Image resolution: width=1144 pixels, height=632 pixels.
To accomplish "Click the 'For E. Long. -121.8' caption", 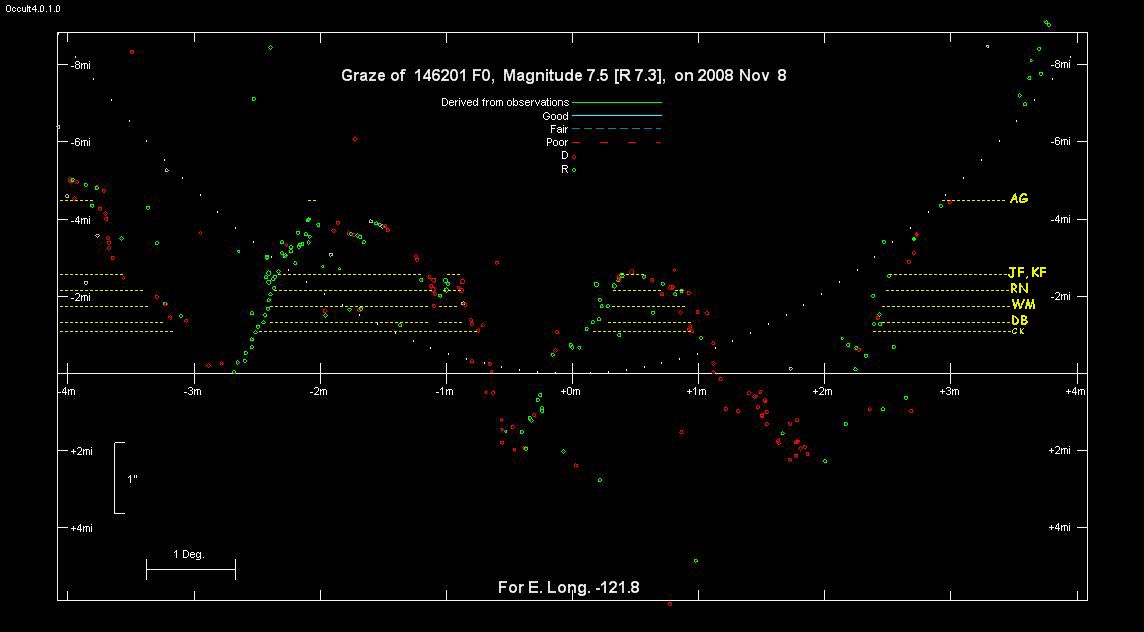I will click(568, 587).
